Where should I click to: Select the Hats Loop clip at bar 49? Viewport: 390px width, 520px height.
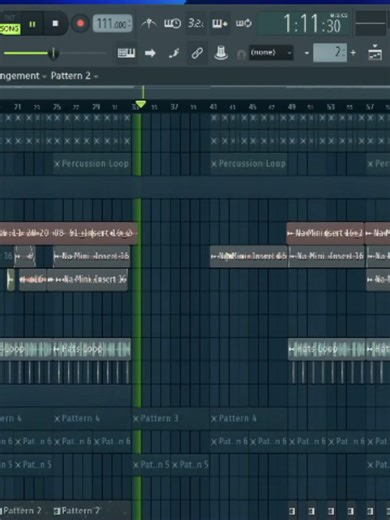click(x=327, y=349)
